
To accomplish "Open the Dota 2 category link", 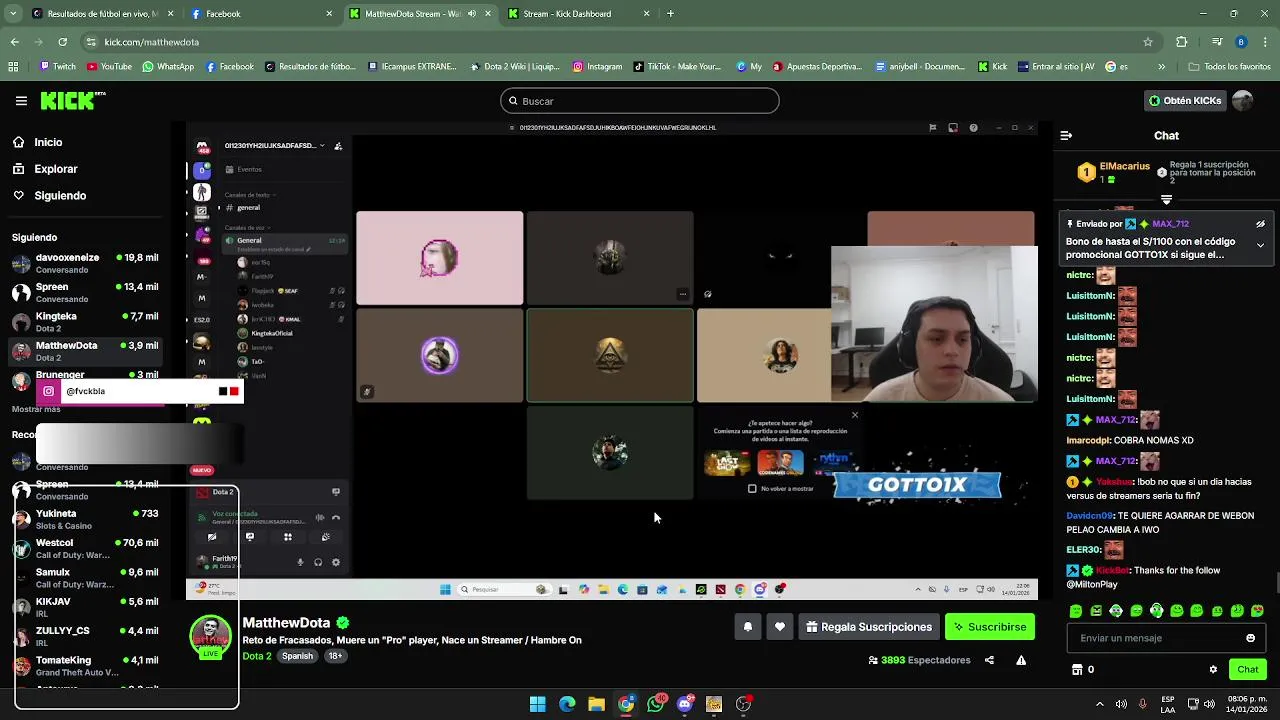I will pos(257,656).
